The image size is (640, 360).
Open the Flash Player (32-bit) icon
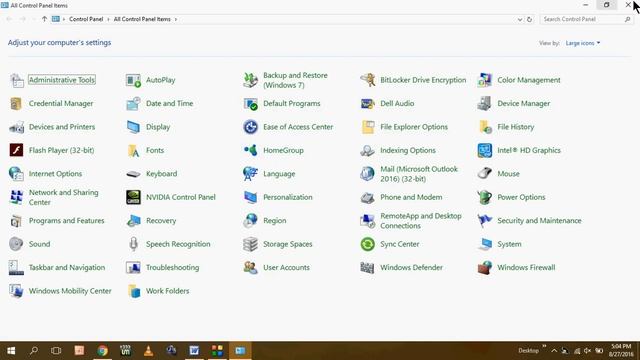click(x=16, y=151)
